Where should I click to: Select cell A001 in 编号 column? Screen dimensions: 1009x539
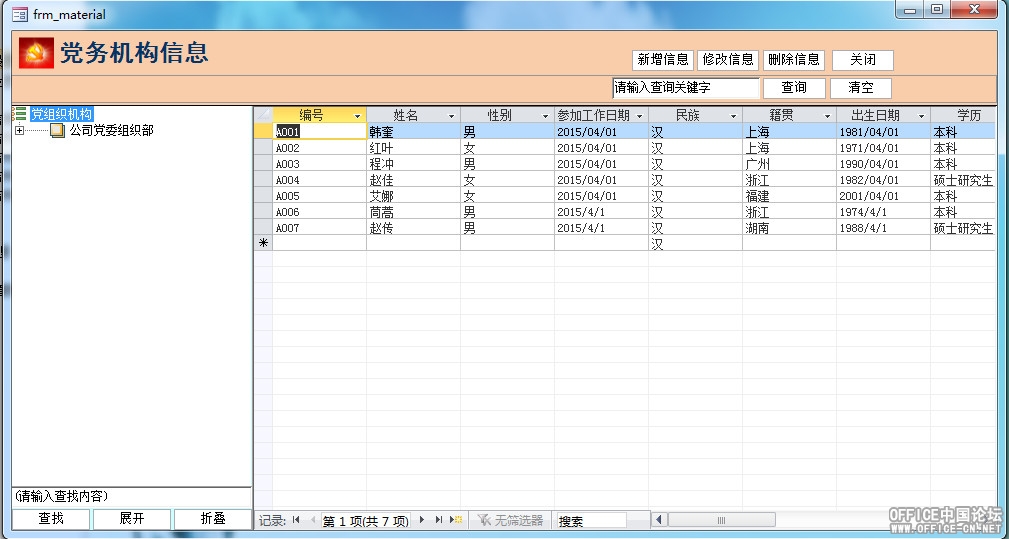pyautogui.click(x=320, y=131)
